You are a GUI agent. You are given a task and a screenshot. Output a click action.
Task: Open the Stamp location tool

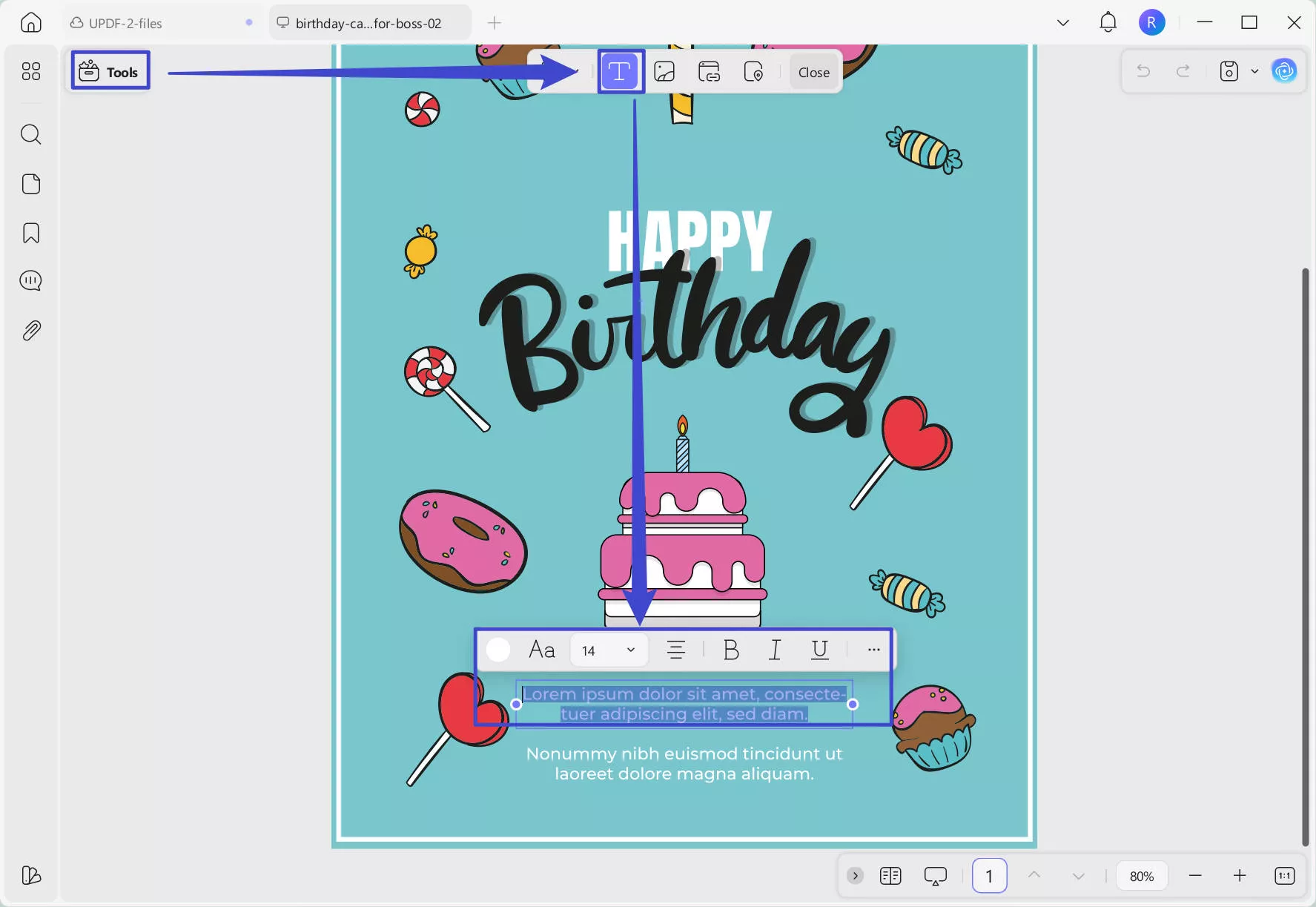click(x=755, y=71)
